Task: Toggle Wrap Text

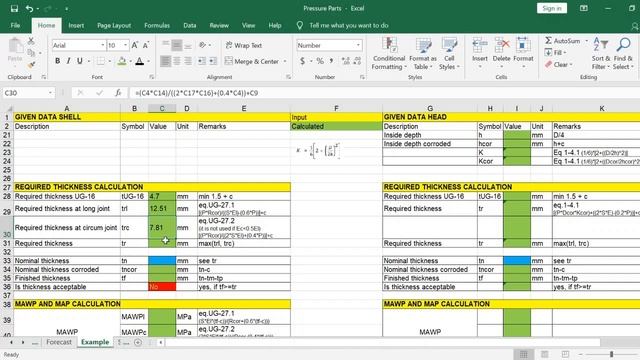Action: click(244, 45)
